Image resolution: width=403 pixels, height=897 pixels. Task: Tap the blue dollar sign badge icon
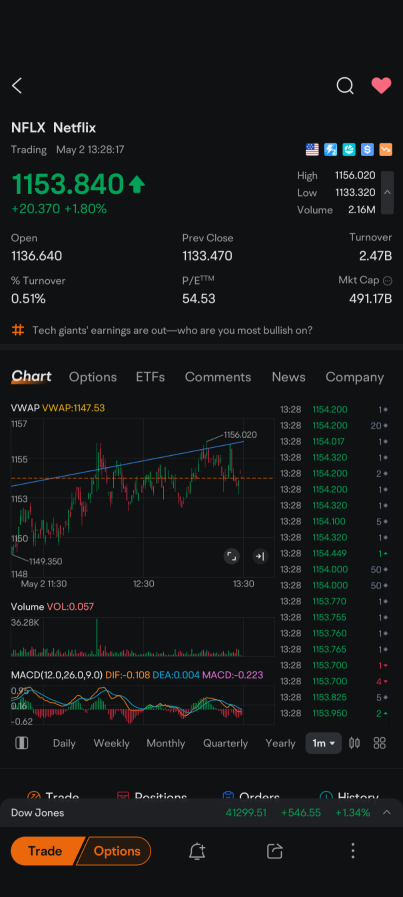(x=367, y=150)
